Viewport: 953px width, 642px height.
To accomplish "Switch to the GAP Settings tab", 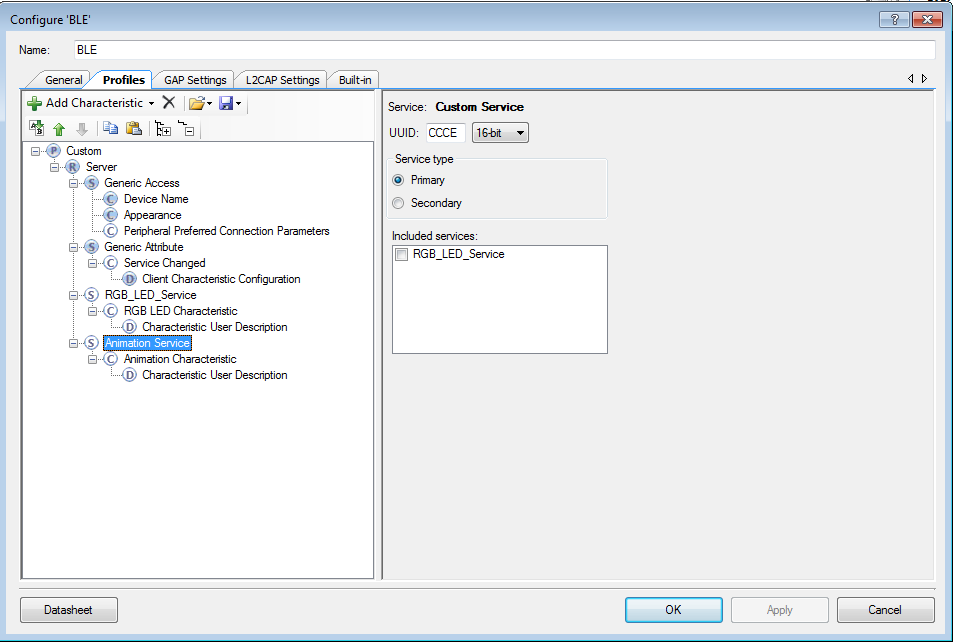I will 195,80.
